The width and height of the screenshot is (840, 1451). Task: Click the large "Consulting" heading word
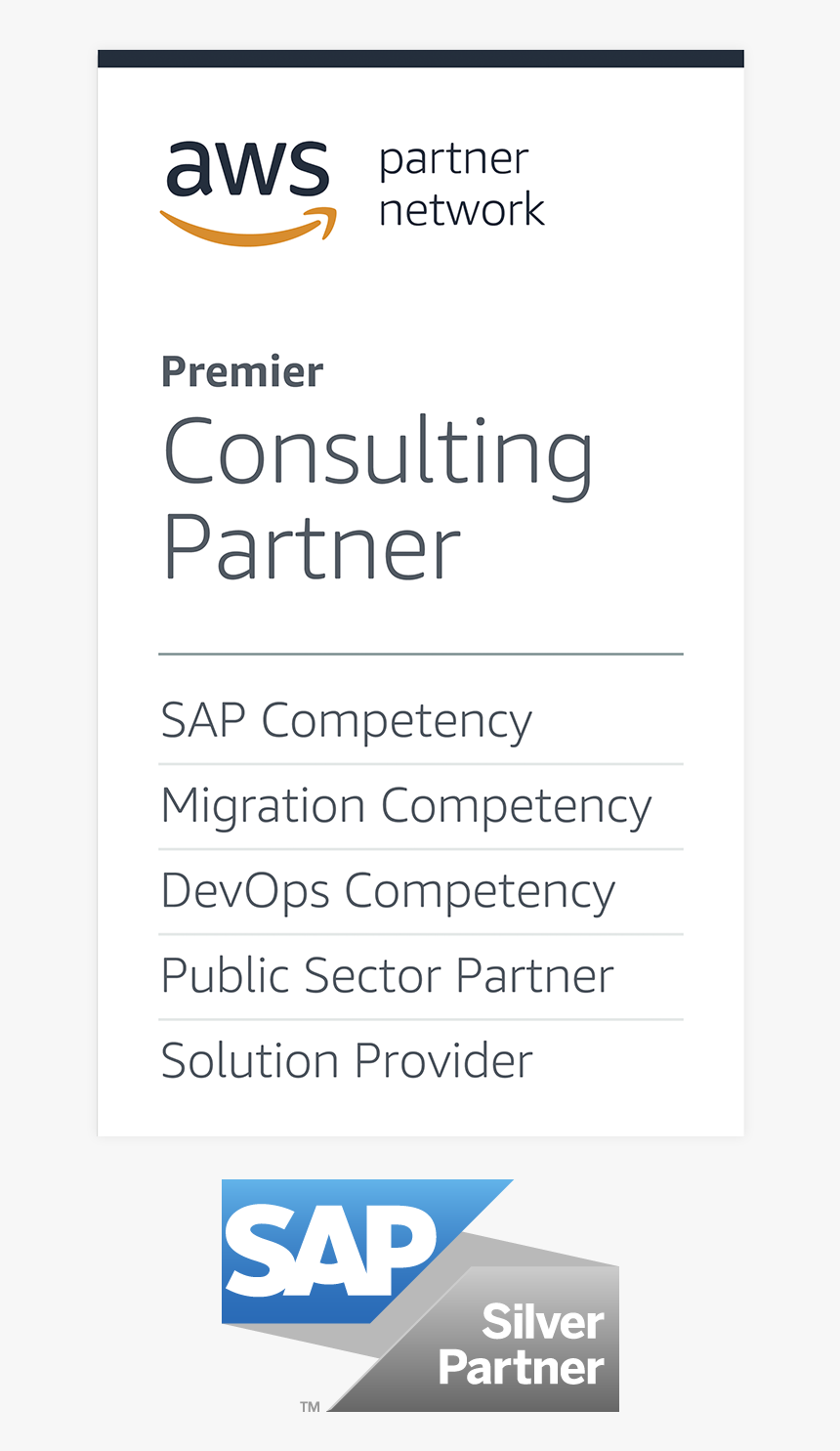[x=378, y=451]
